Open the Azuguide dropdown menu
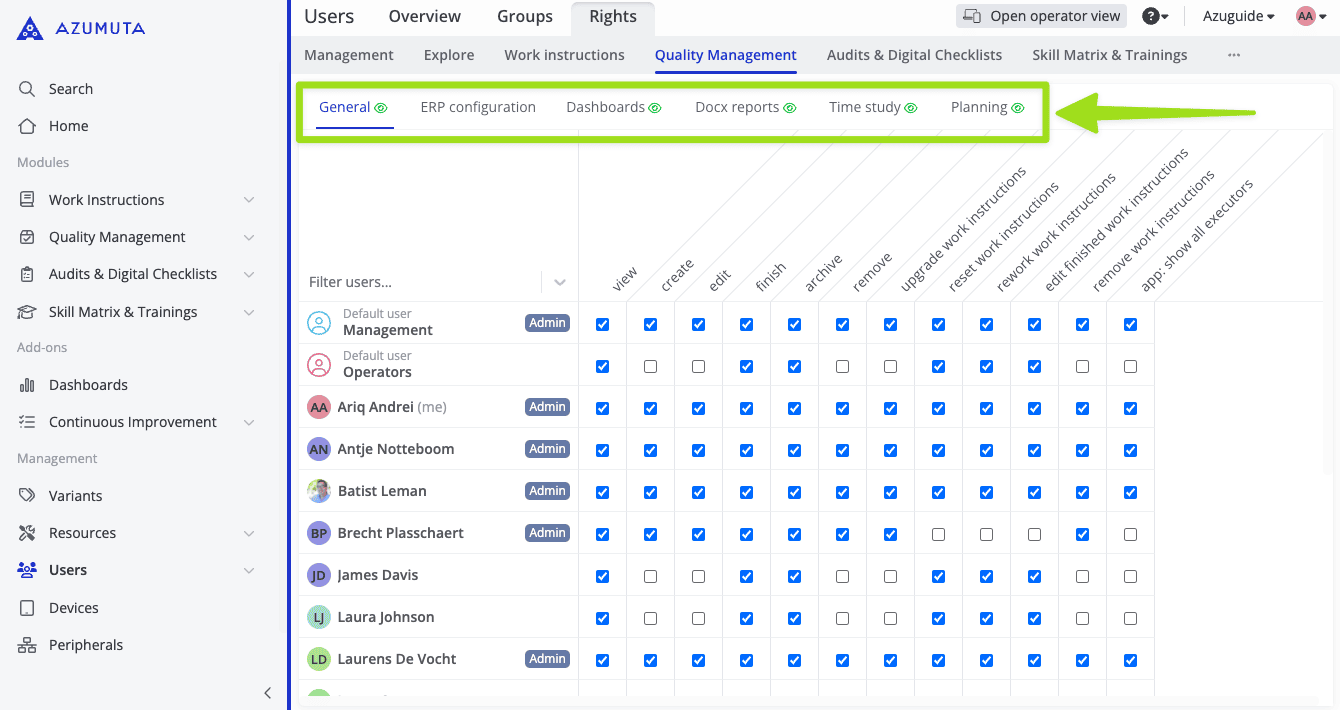 coord(1238,16)
